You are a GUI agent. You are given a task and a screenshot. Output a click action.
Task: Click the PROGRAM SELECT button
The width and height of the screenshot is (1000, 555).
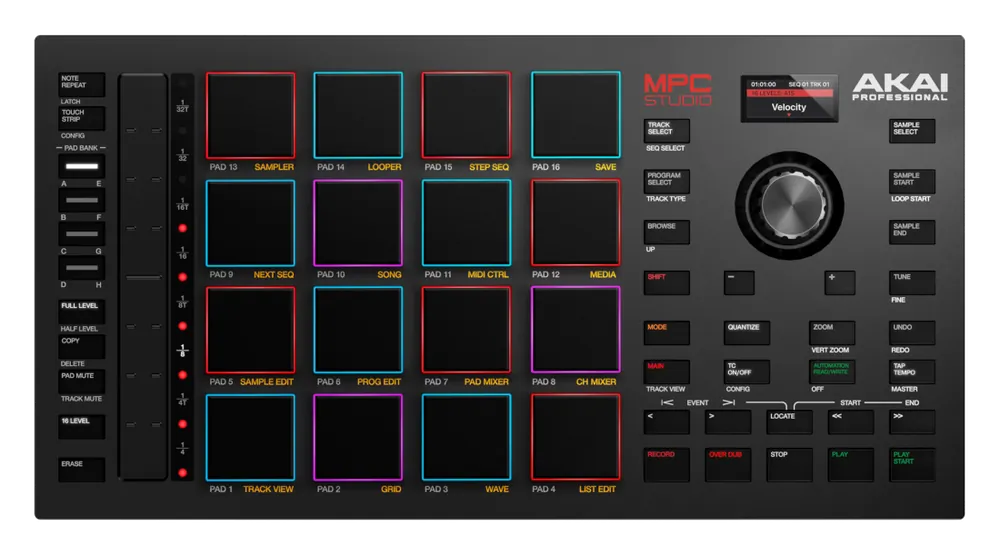pos(666,182)
